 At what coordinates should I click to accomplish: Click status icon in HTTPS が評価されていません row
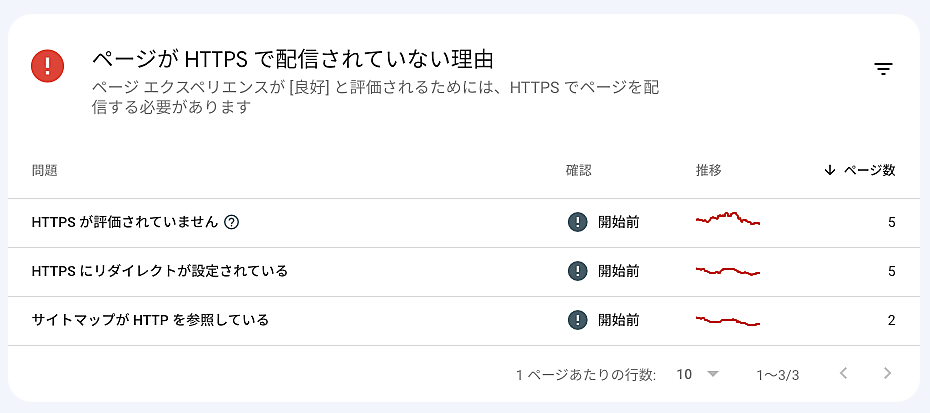[x=577, y=222]
